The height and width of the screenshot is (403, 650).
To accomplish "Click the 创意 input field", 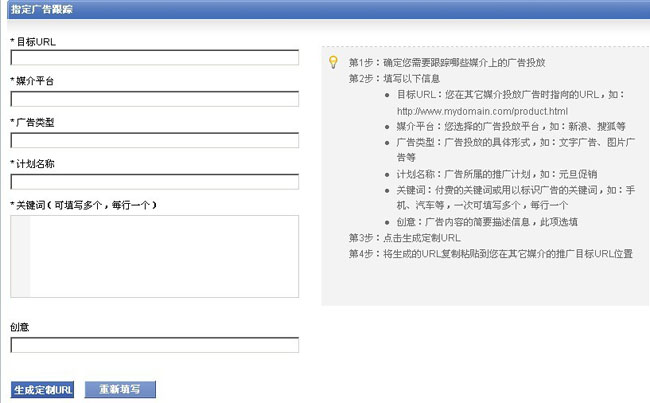I will pyautogui.click(x=154, y=345).
